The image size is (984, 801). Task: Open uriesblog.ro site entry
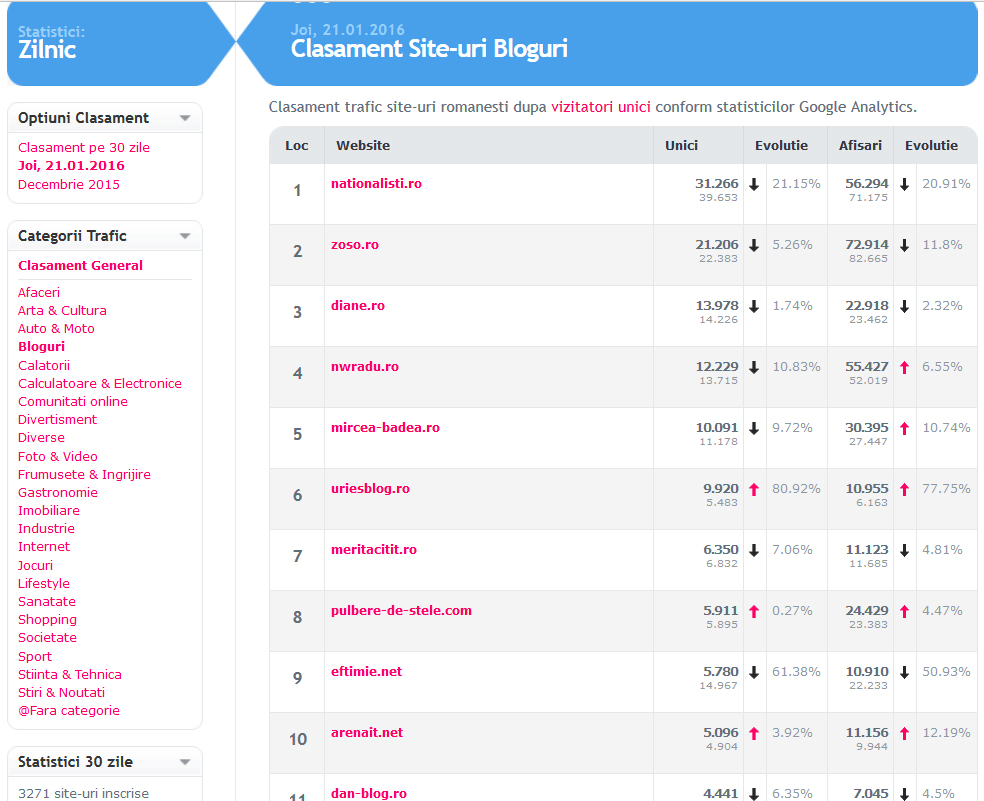(370, 488)
